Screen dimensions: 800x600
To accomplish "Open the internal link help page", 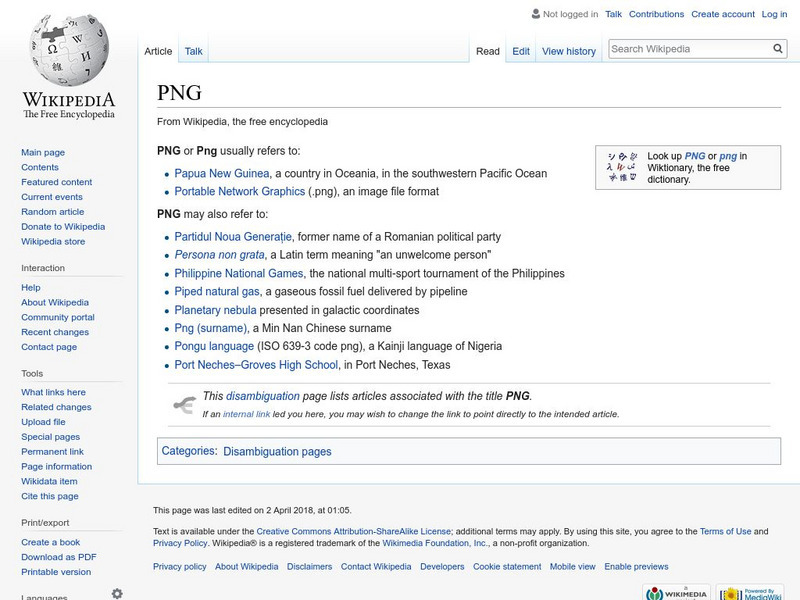I will click(246, 414).
